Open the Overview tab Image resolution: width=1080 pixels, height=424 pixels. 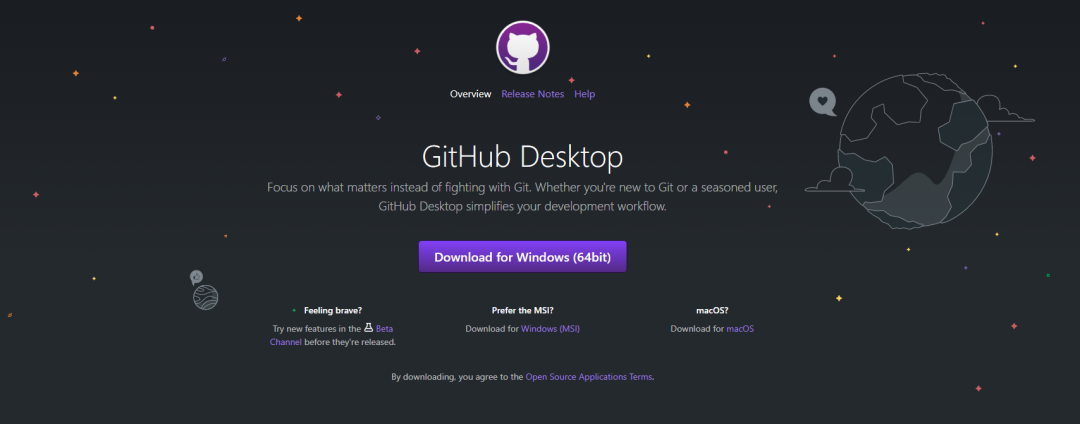click(470, 94)
